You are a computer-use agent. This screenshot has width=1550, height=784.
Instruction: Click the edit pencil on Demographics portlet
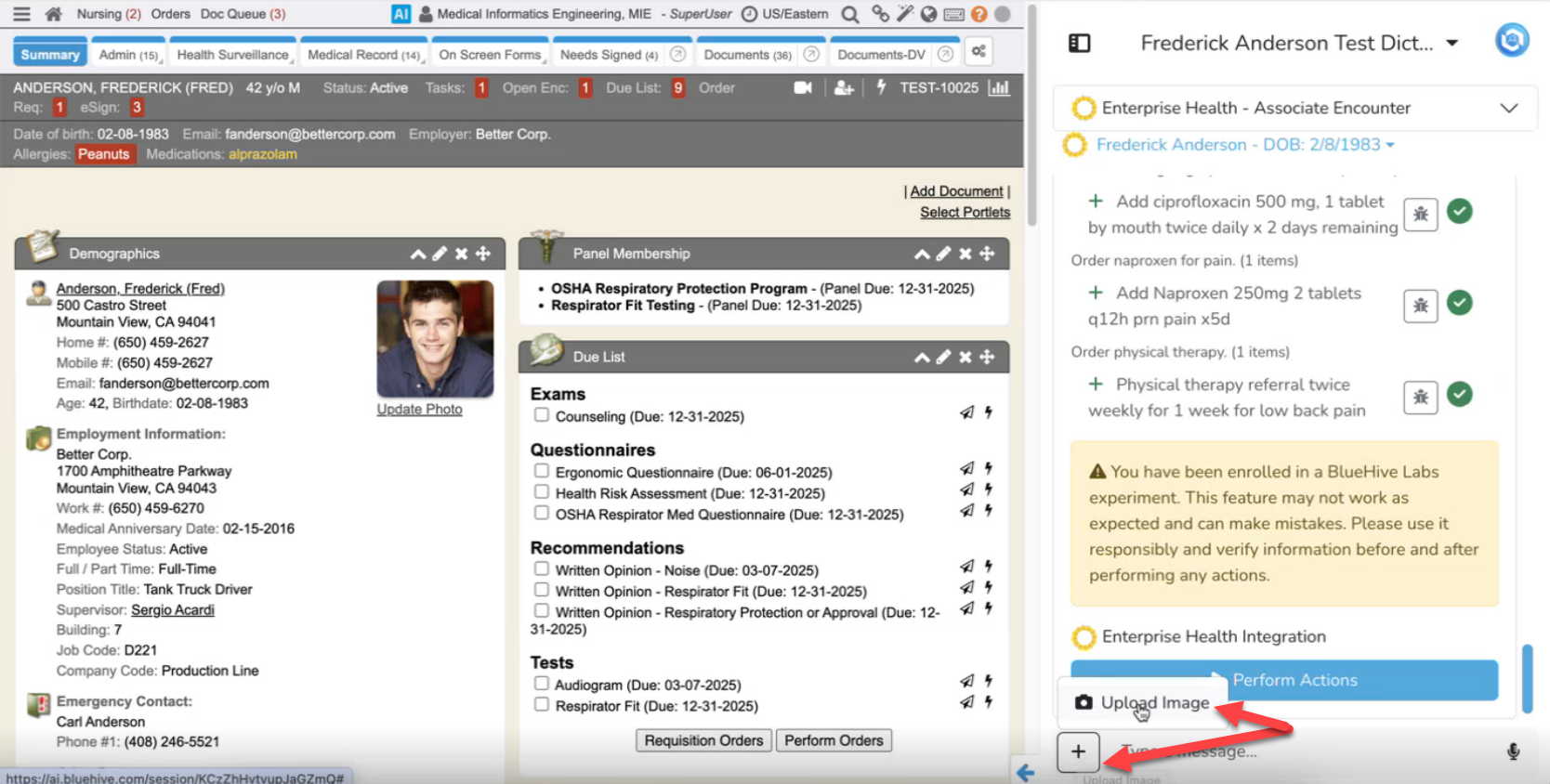[440, 254]
